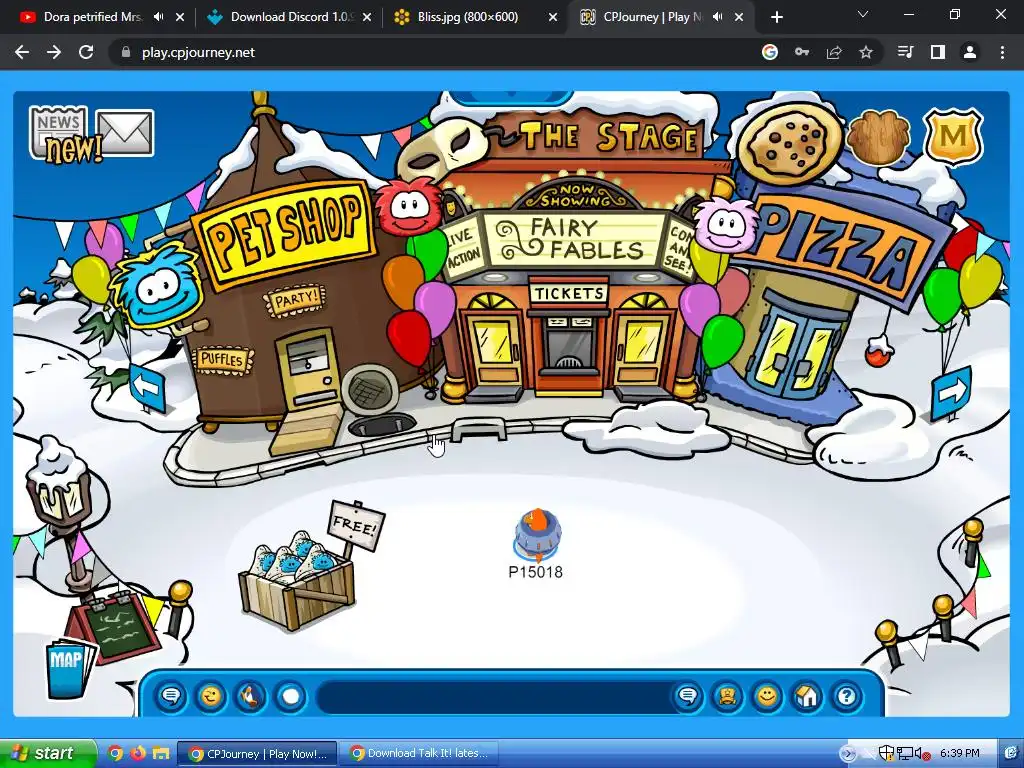The image size is (1024, 768).
Task: Mute audio on the Dora petrified tab
Action: click(158, 17)
